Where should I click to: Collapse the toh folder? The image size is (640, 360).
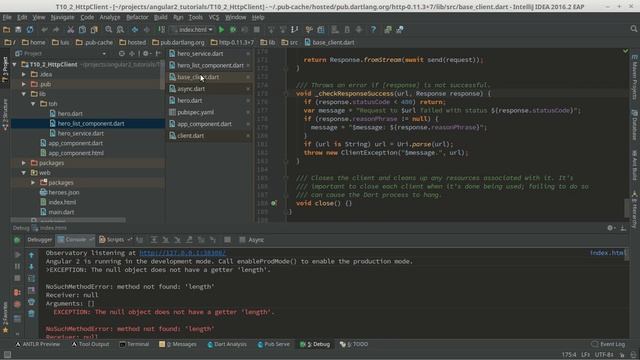[x=33, y=104]
